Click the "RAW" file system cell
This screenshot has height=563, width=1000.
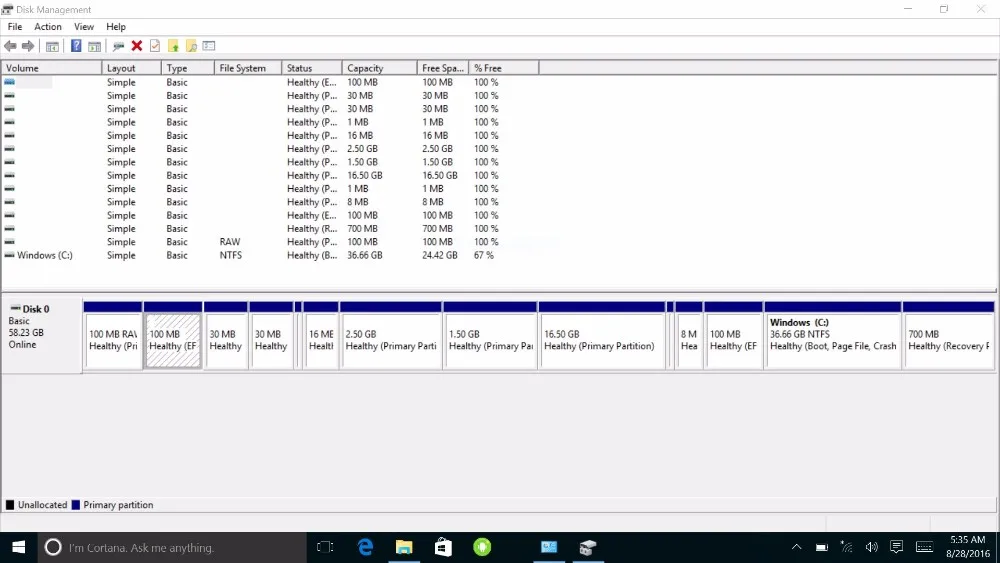tap(230, 242)
